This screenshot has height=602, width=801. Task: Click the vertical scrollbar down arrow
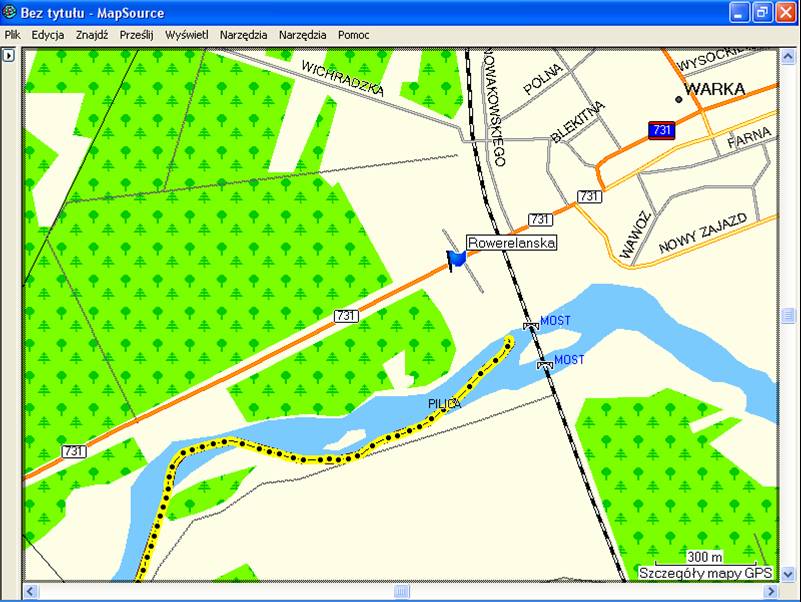click(x=788, y=574)
